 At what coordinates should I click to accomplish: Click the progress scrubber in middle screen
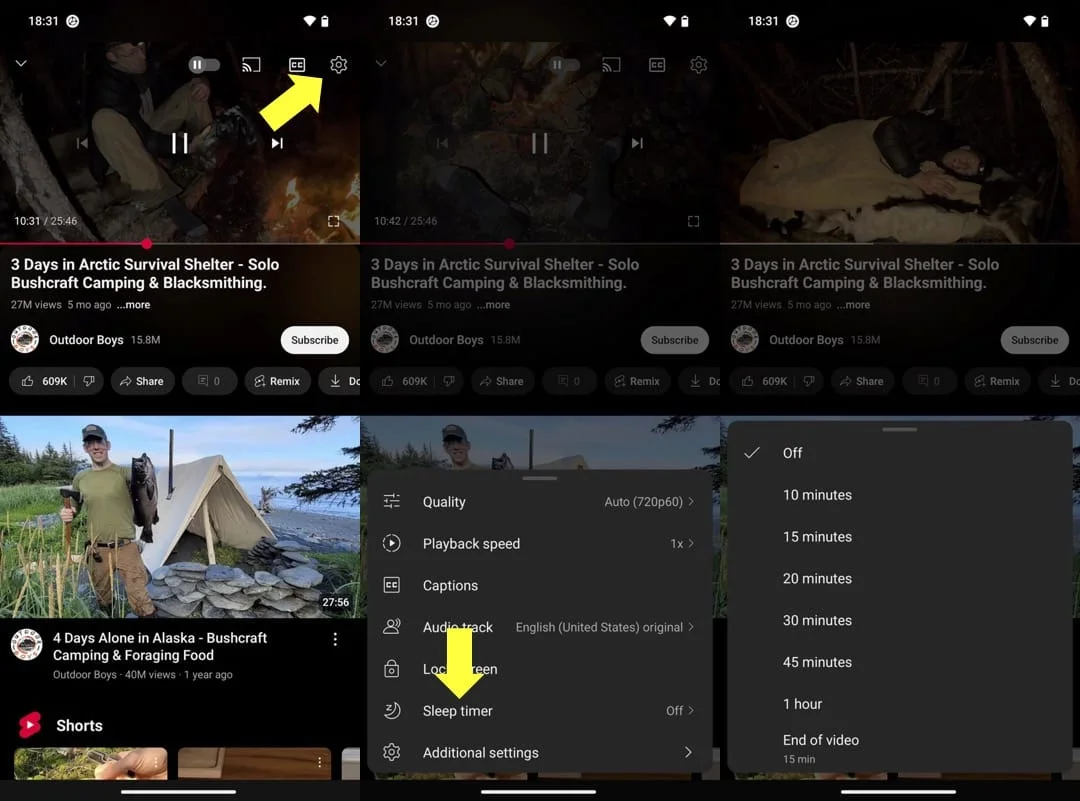click(509, 244)
